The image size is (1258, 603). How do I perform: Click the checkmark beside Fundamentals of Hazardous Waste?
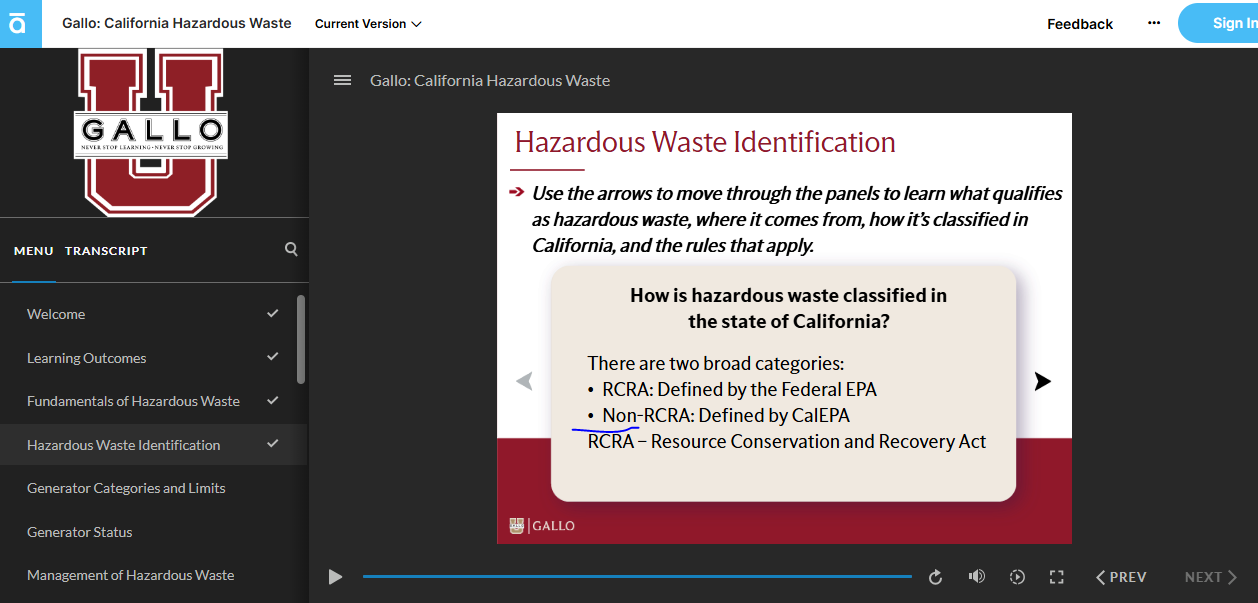tap(273, 400)
